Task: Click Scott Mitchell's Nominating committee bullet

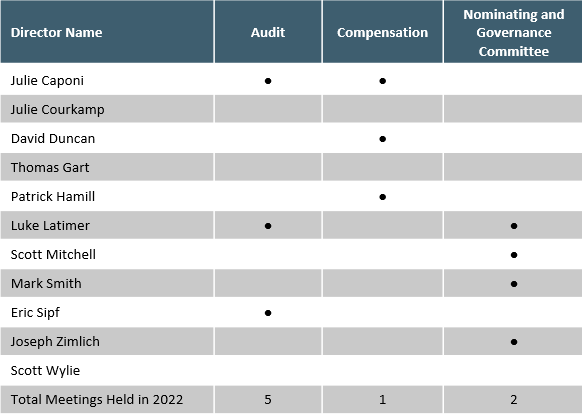Action: click(514, 255)
